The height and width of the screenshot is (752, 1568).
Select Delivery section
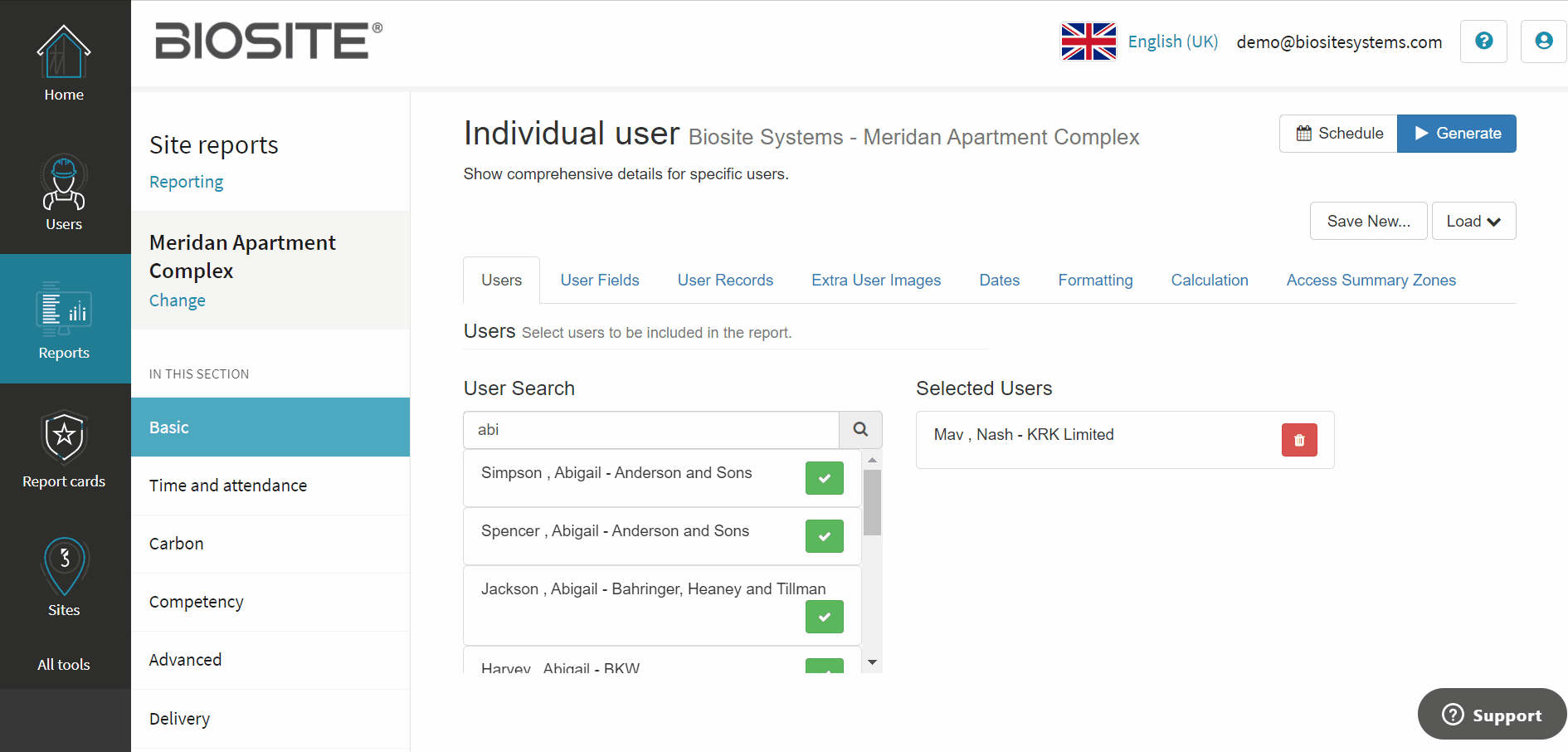270,719
